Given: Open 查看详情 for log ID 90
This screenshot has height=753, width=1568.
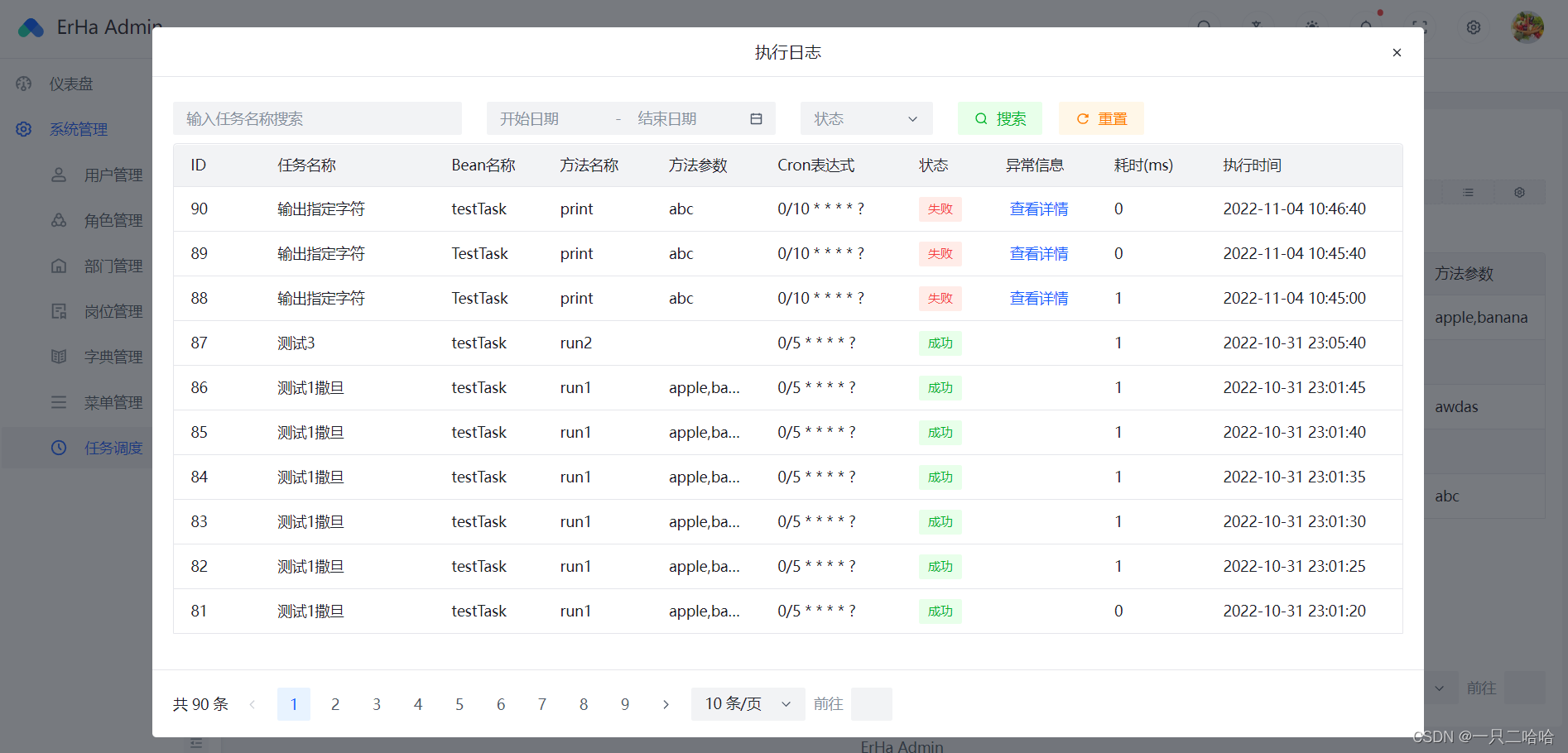Looking at the screenshot, I should (1038, 209).
